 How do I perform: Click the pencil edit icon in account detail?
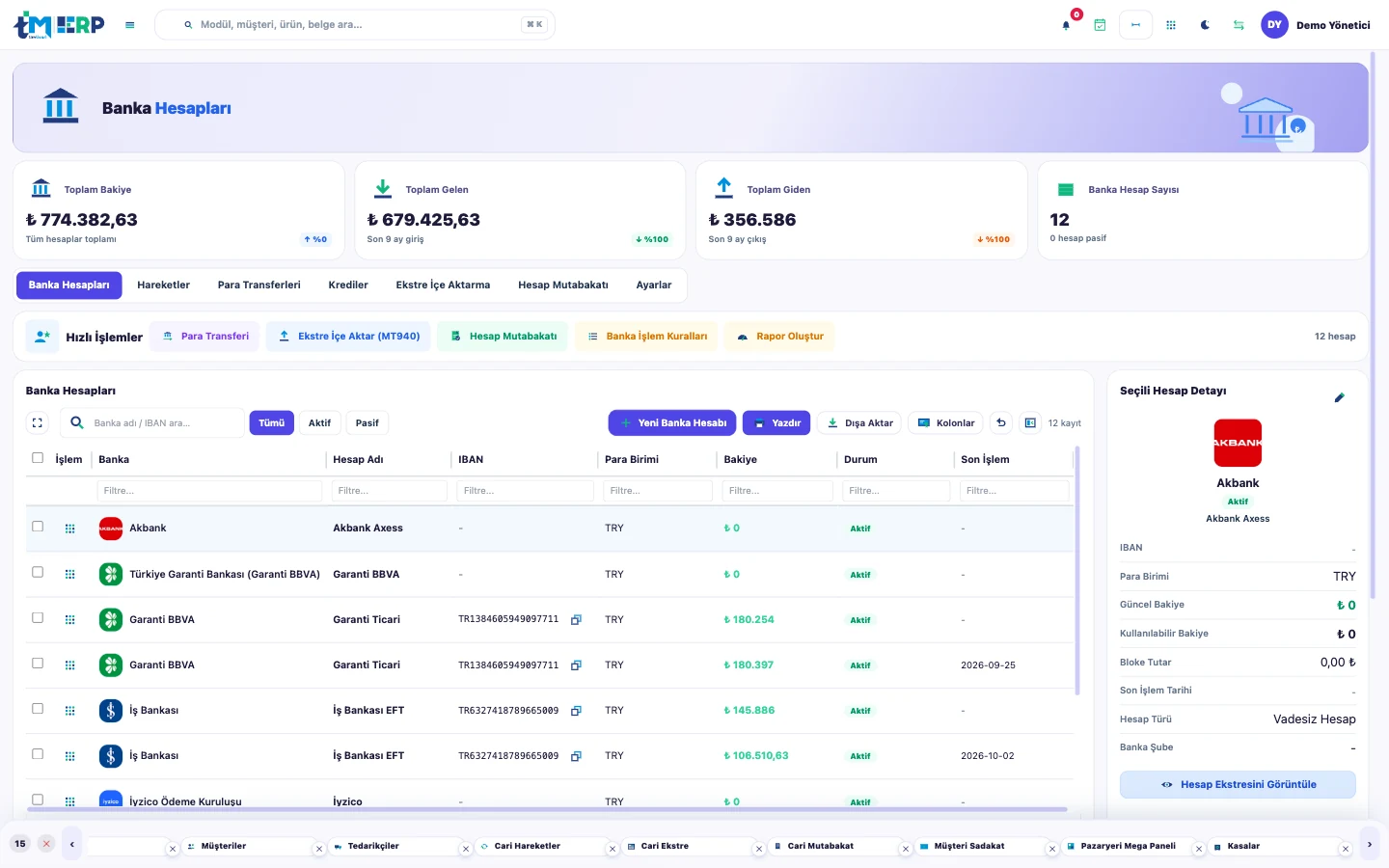[x=1339, y=397]
